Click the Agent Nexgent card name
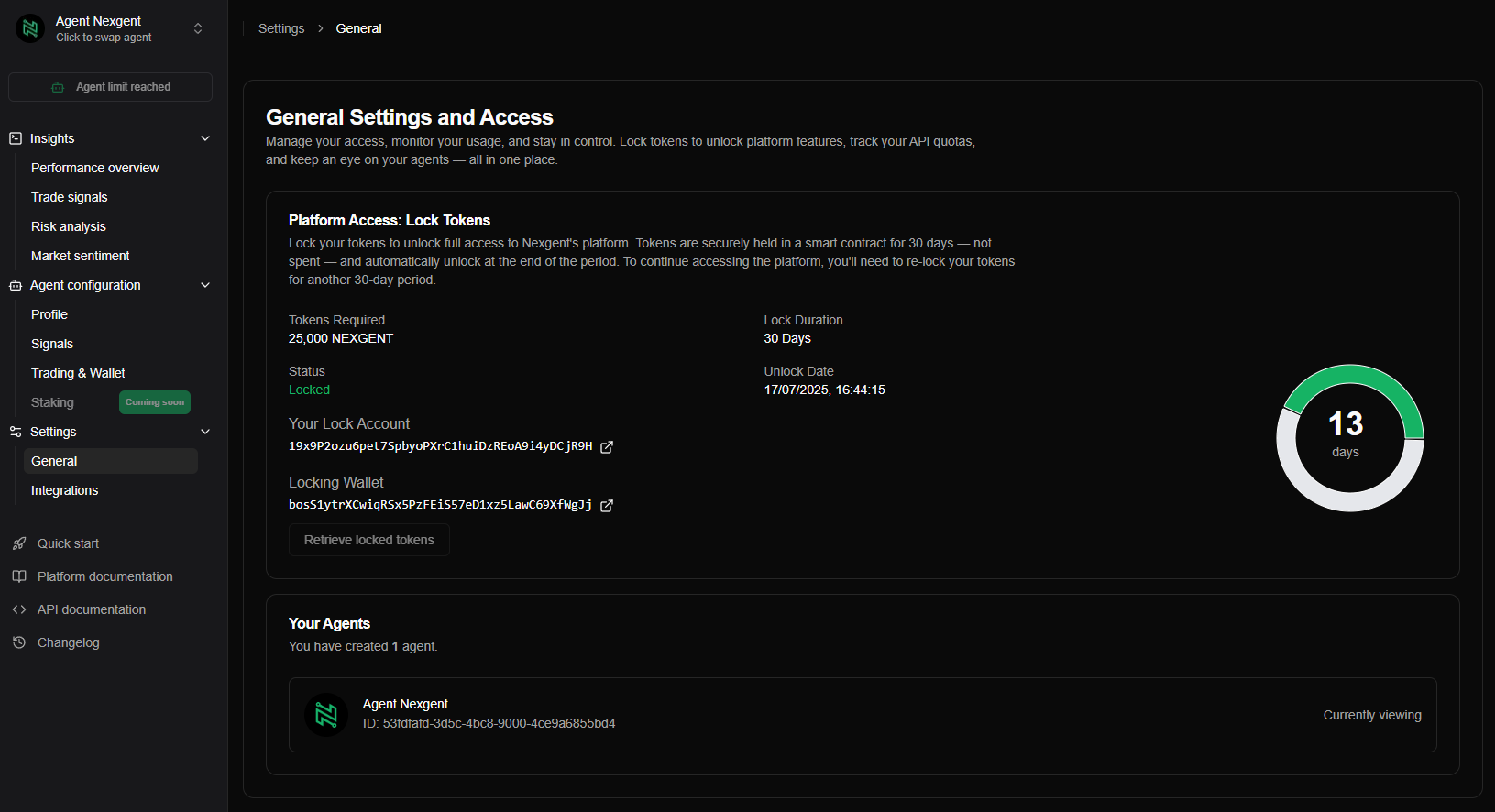 405,704
